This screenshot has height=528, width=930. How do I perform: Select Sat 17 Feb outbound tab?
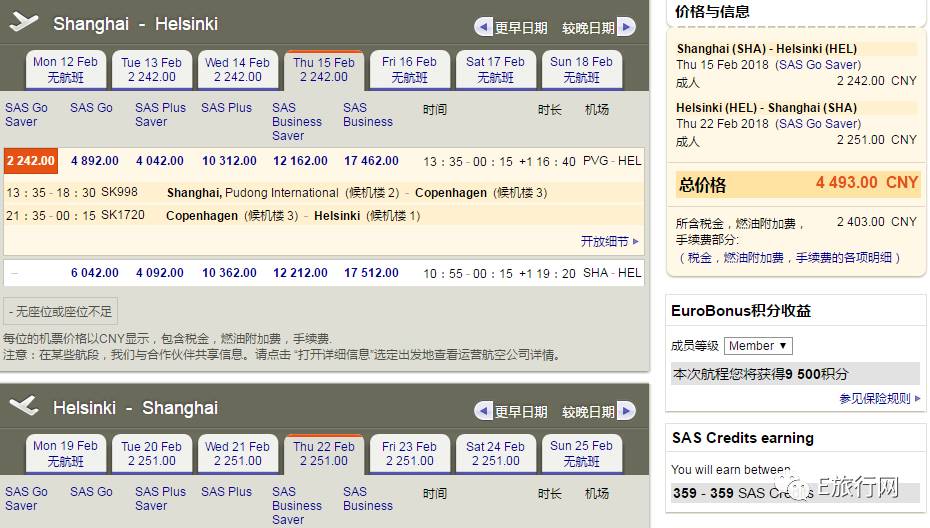495,69
